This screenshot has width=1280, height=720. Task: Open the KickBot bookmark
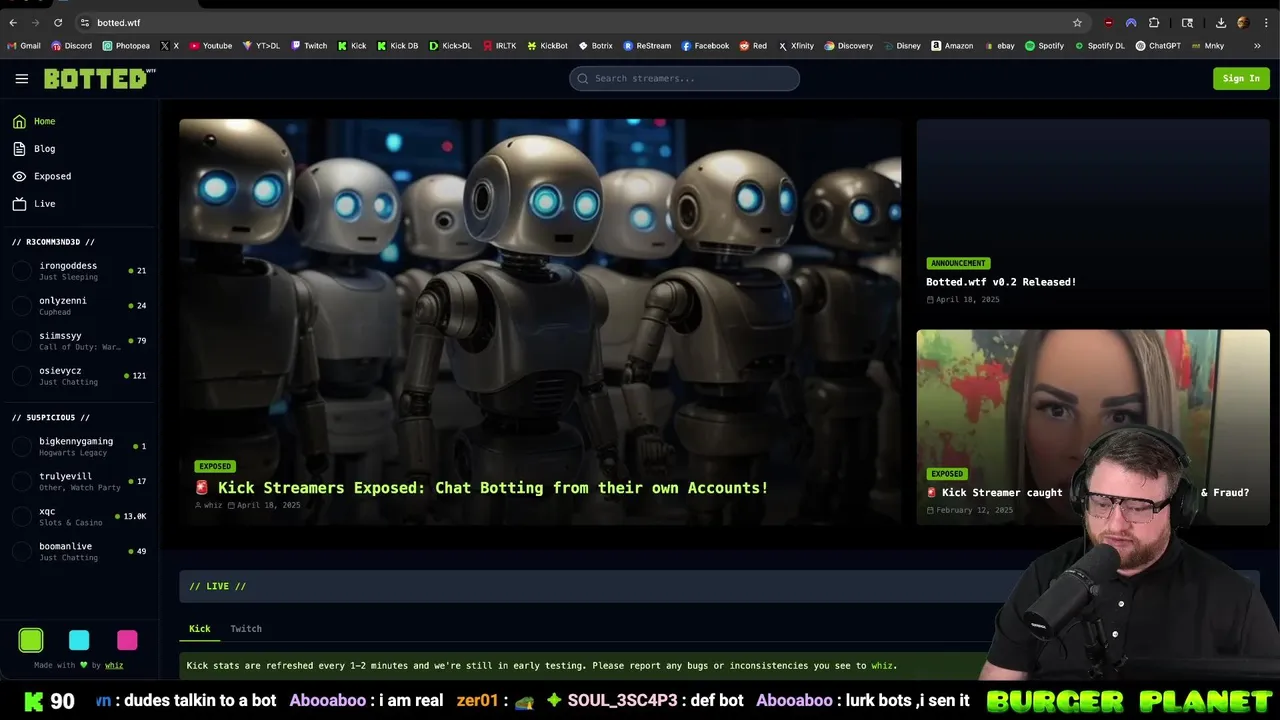click(547, 46)
